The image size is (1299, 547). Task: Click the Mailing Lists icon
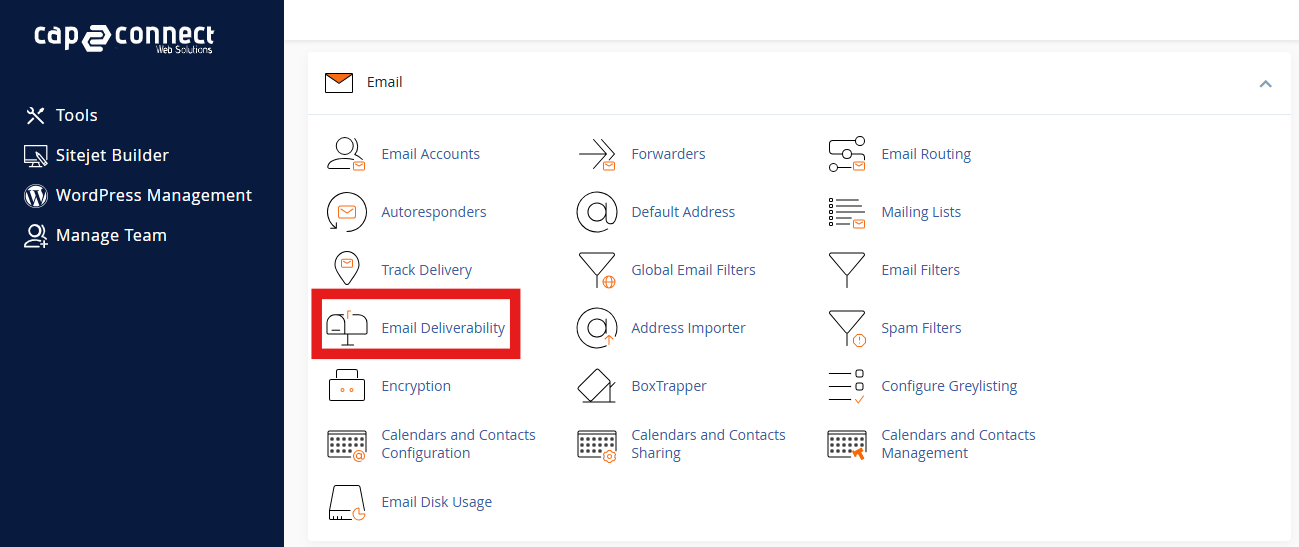click(847, 212)
